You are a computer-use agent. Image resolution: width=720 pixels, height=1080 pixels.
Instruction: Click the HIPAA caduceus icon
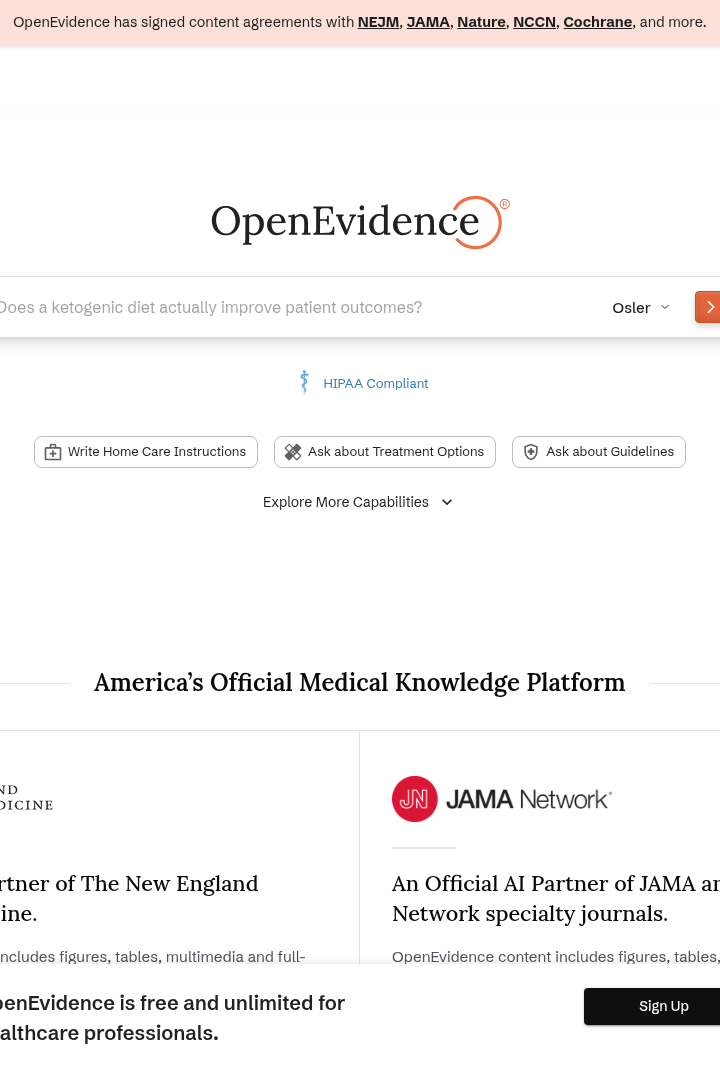(x=305, y=382)
